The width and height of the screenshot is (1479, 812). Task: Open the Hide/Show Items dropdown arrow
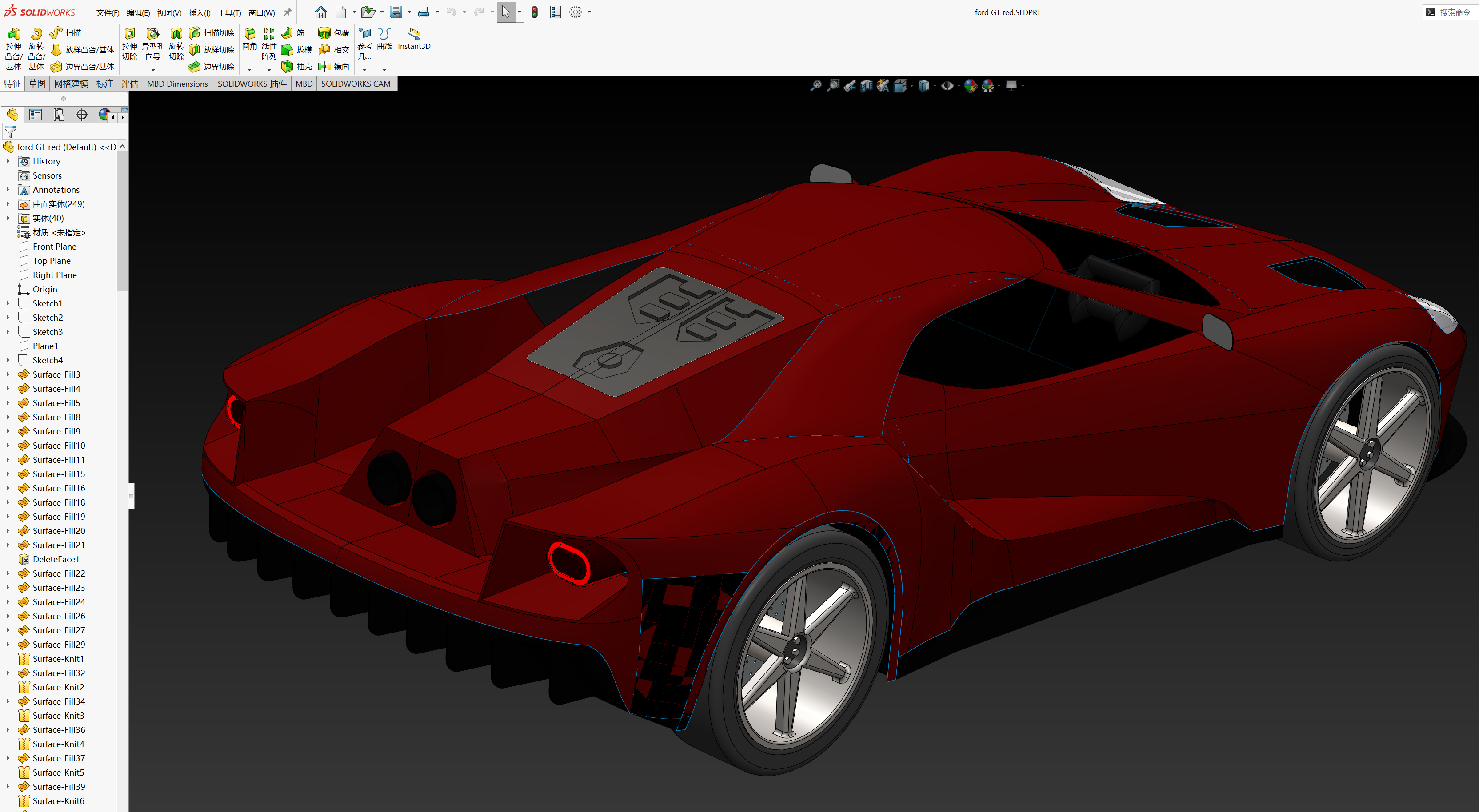tap(959, 85)
